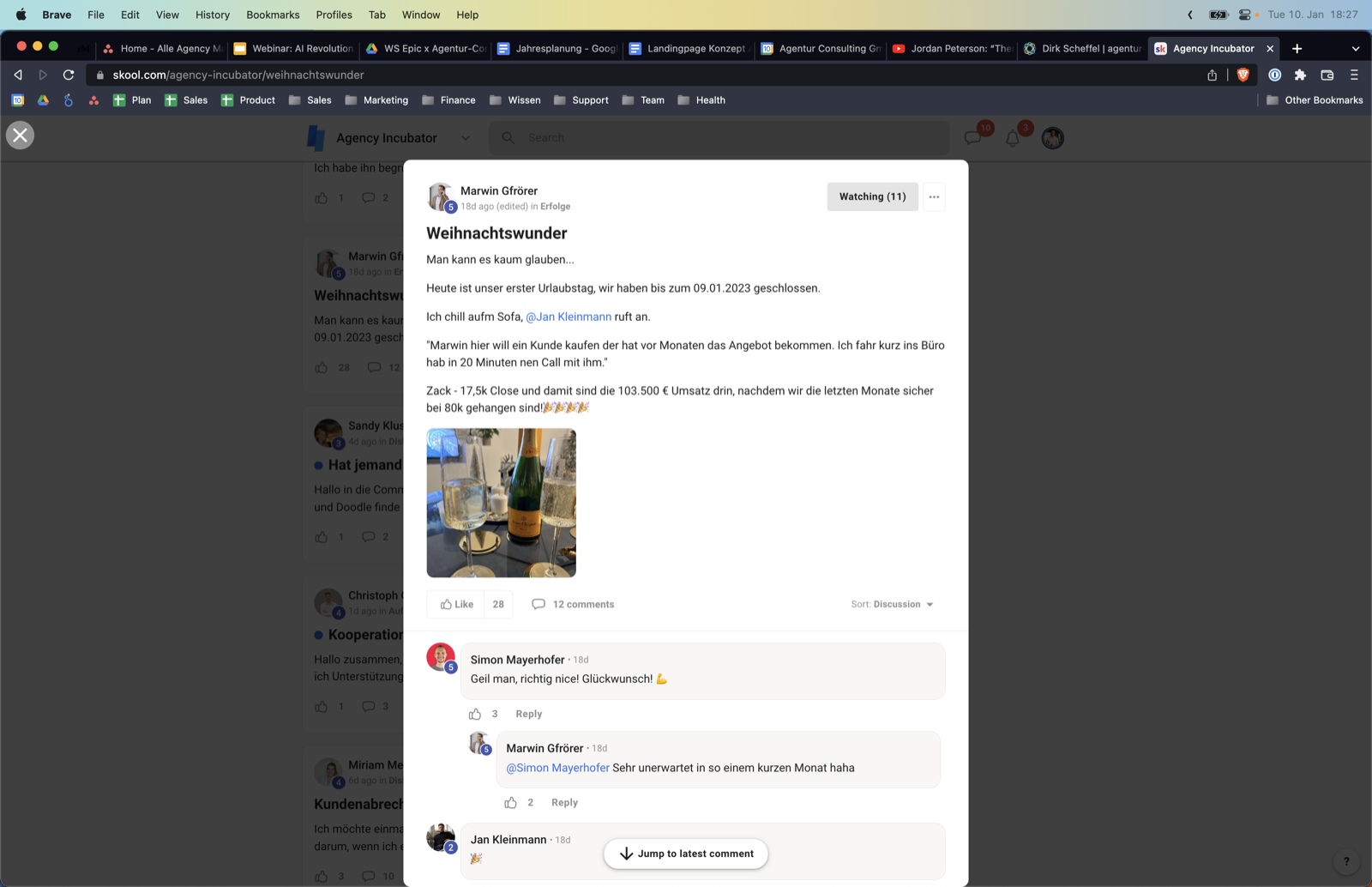Open the Google Drive bookmark icon

(43, 100)
